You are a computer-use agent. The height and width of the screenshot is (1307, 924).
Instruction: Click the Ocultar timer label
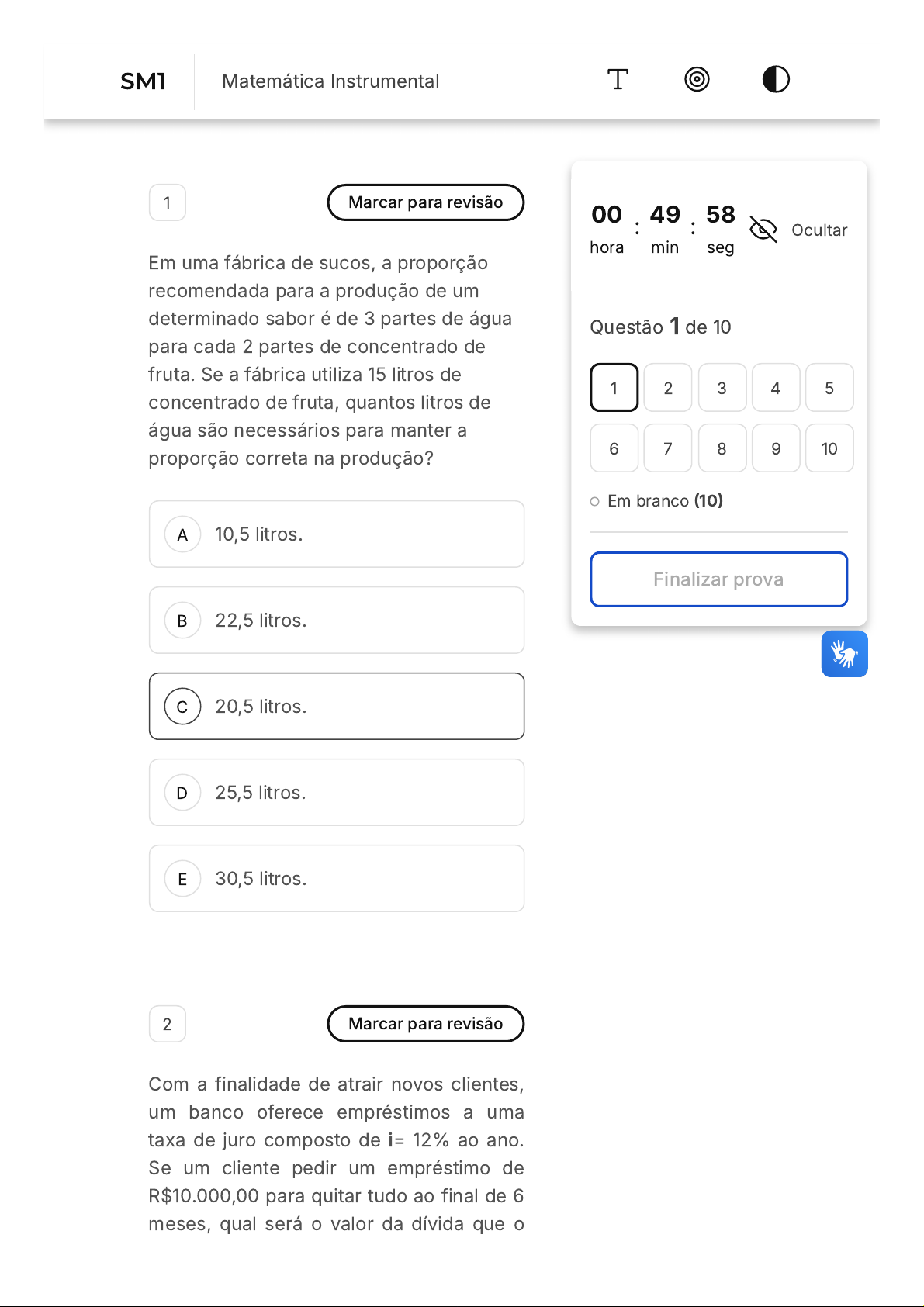coord(819,230)
